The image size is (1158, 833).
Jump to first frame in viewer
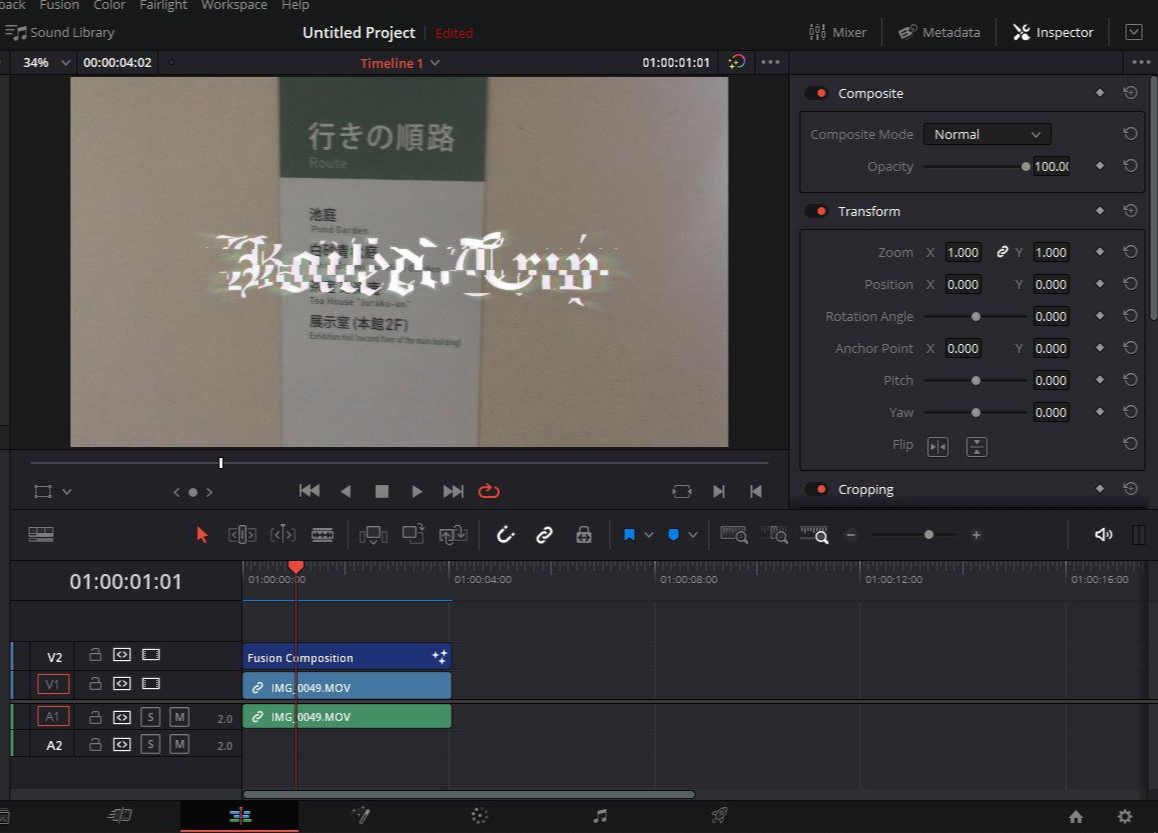[x=309, y=491]
